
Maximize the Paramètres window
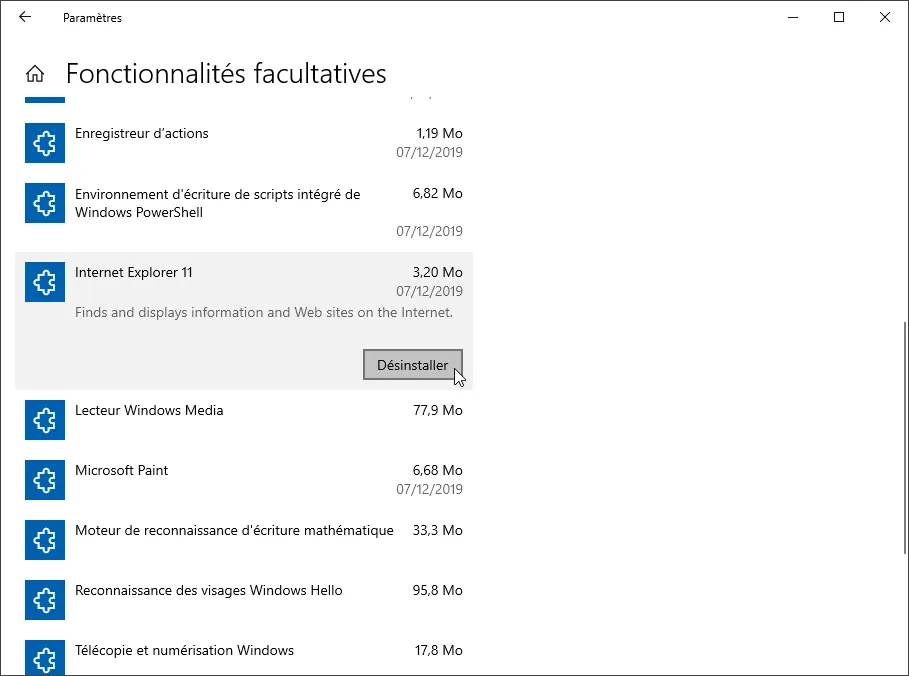tap(839, 17)
